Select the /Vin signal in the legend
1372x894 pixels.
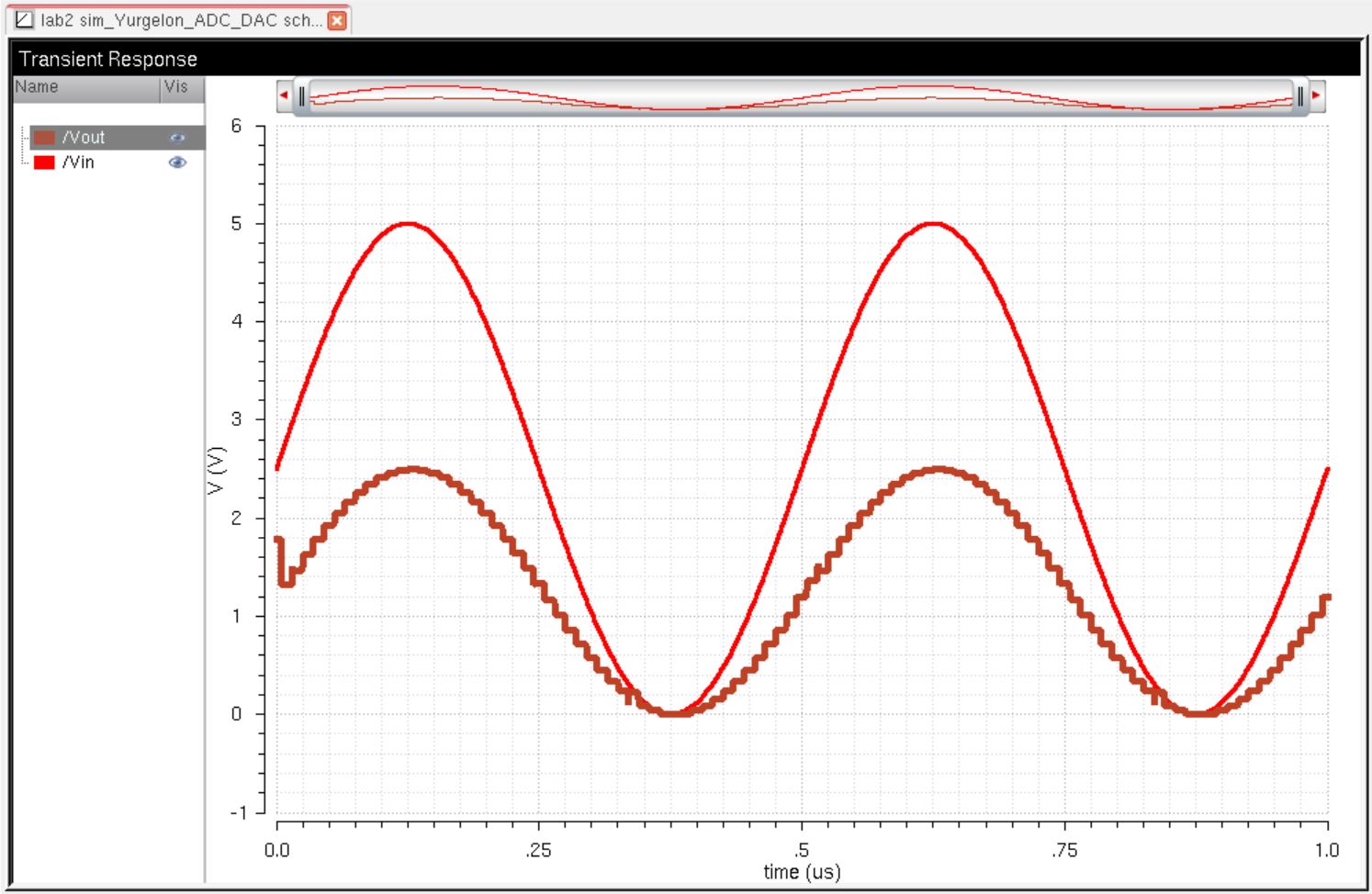[78, 162]
